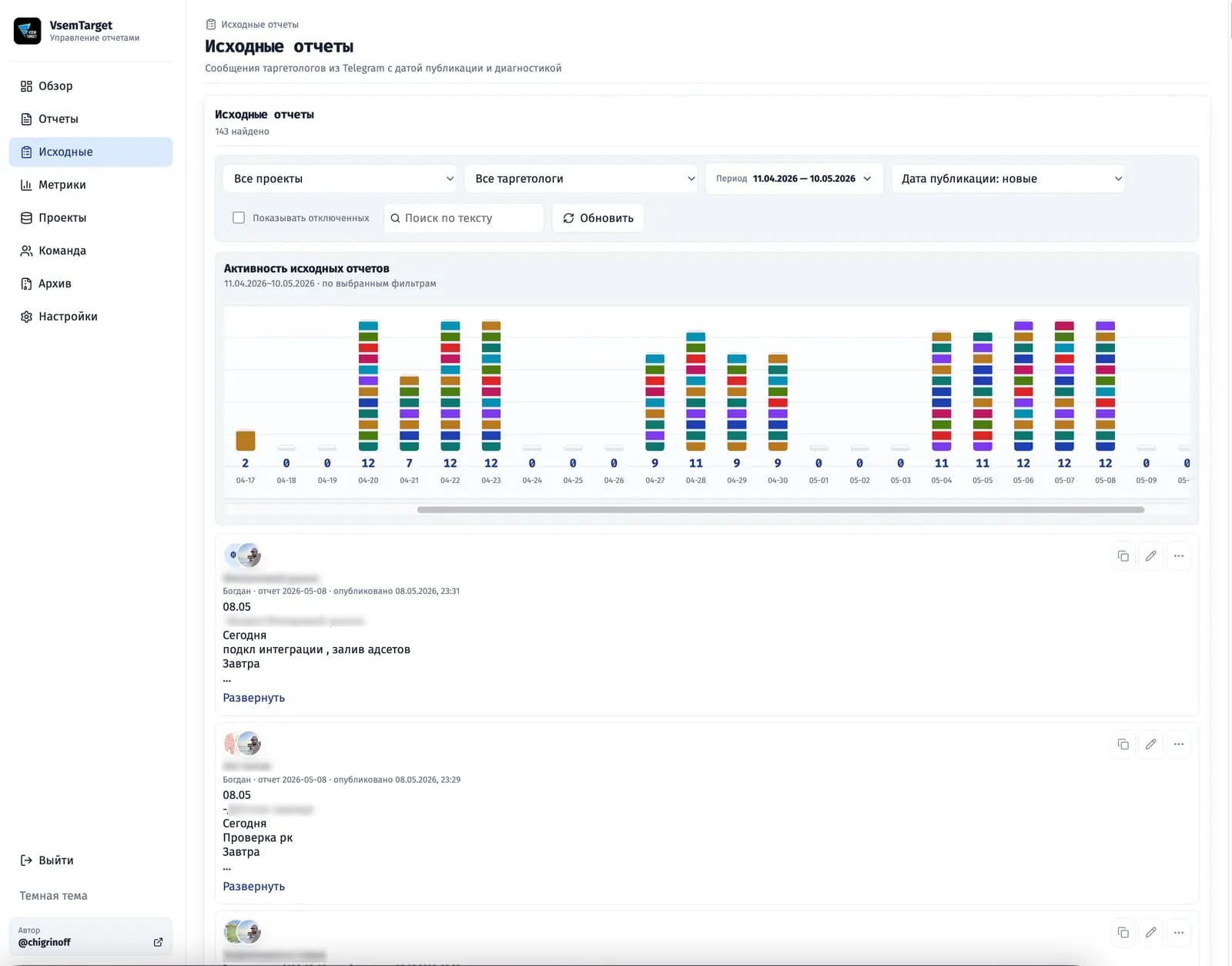Go to Обзор in the sidebar
Viewport: 1232px width, 966px height.
click(91, 86)
